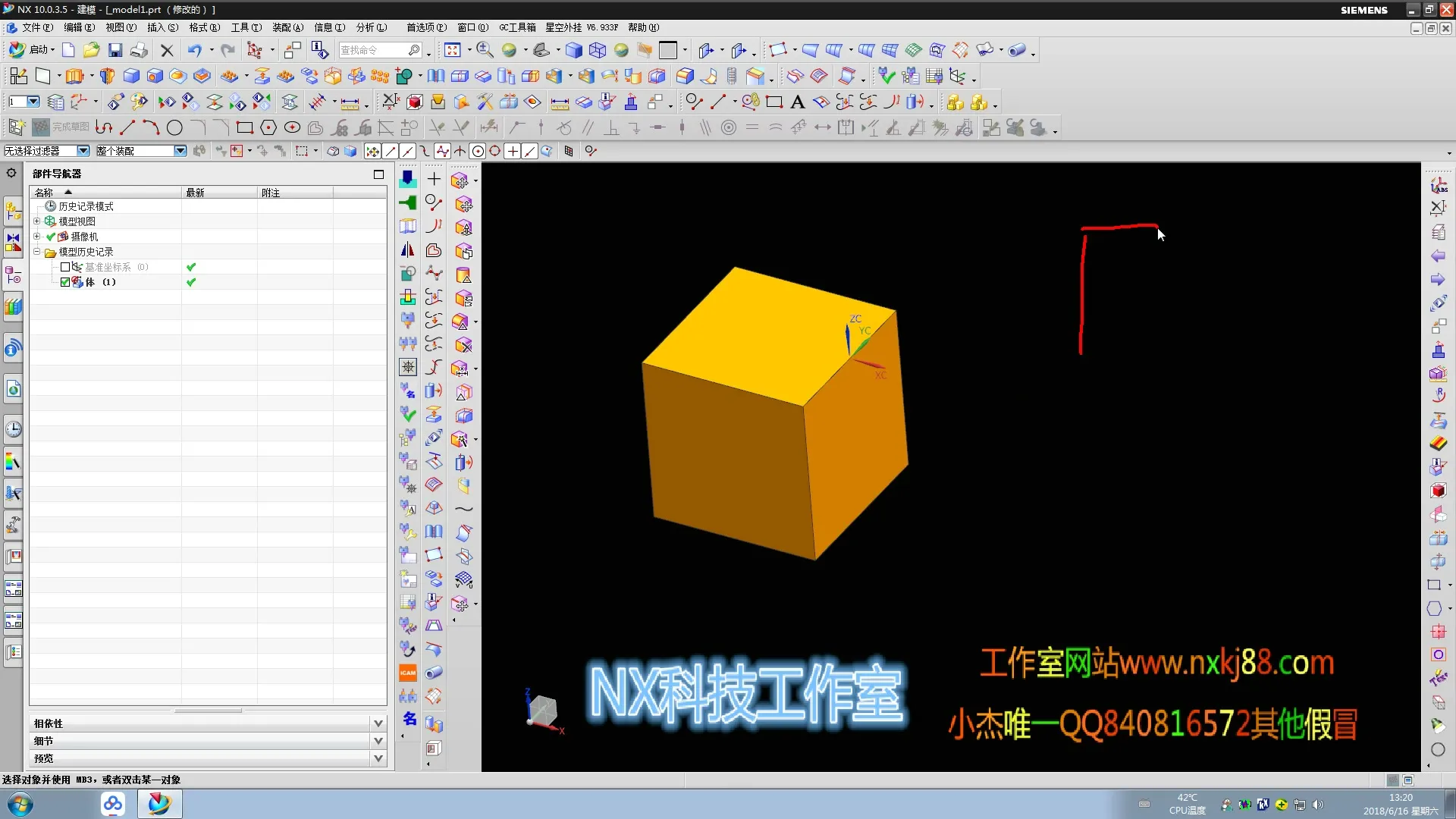
Task: Click the text A annotation tool
Action: point(797,102)
